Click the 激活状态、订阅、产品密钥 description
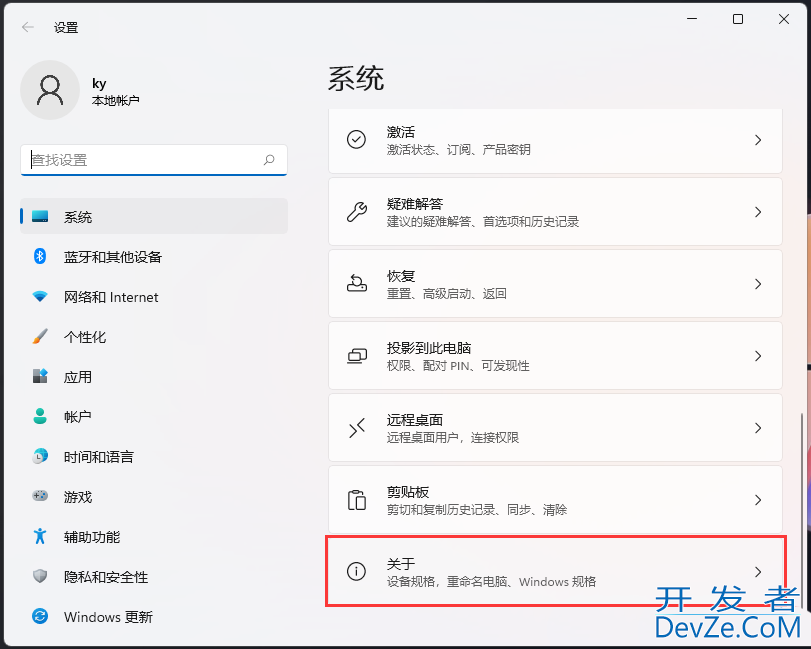811x649 pixels. click(x=458, y=149)
